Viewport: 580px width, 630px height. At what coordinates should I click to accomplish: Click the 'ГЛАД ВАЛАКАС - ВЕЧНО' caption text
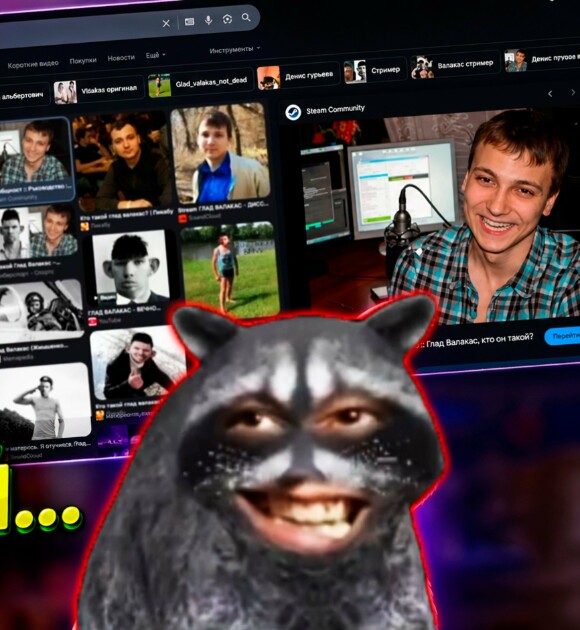[x=124, y=311]
